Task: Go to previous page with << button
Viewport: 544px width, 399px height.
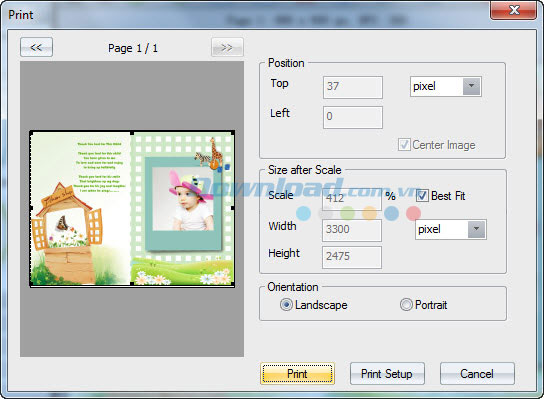Action: 36,47
